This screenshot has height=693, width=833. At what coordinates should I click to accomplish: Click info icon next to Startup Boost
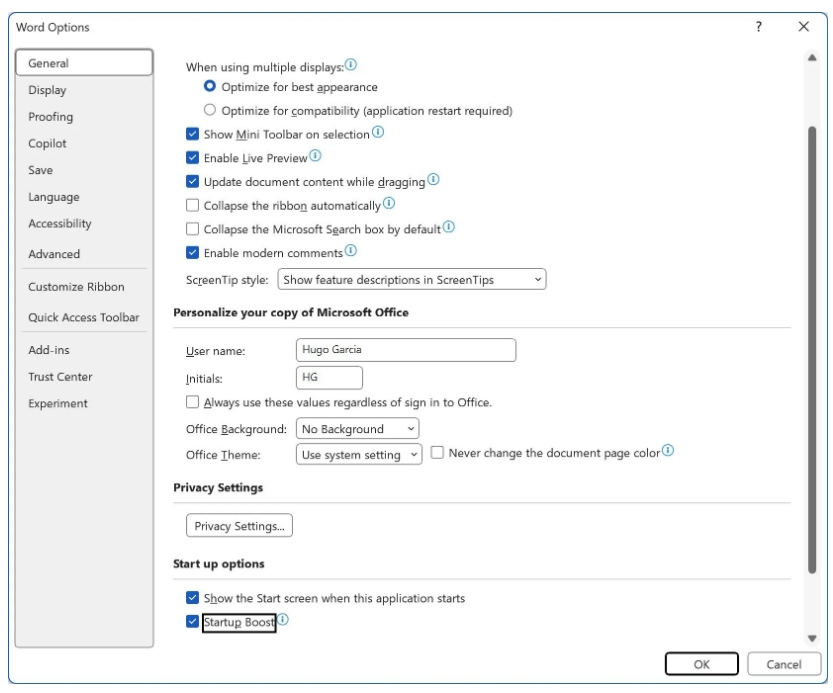283,620
